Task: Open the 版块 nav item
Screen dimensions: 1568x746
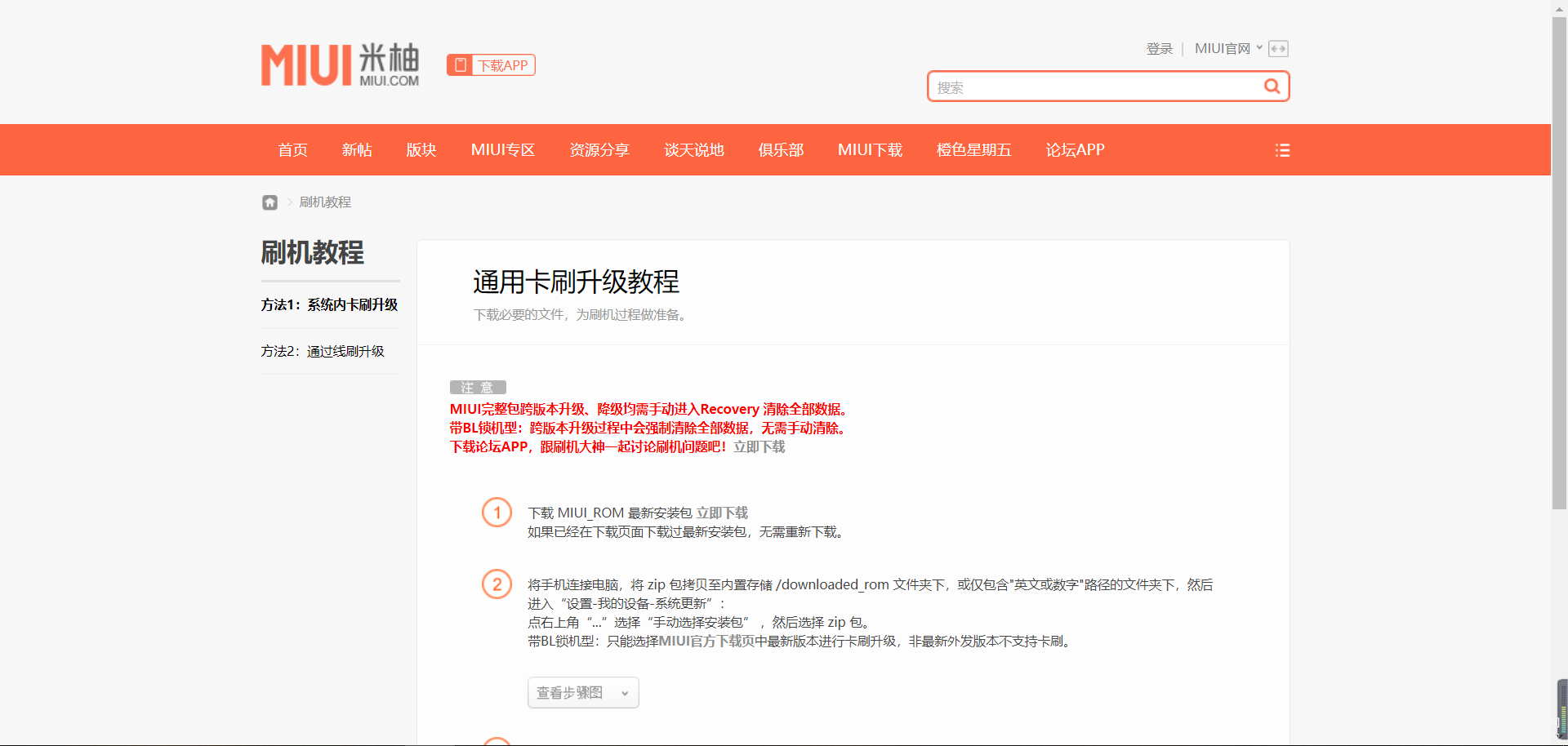Action: 421,150
